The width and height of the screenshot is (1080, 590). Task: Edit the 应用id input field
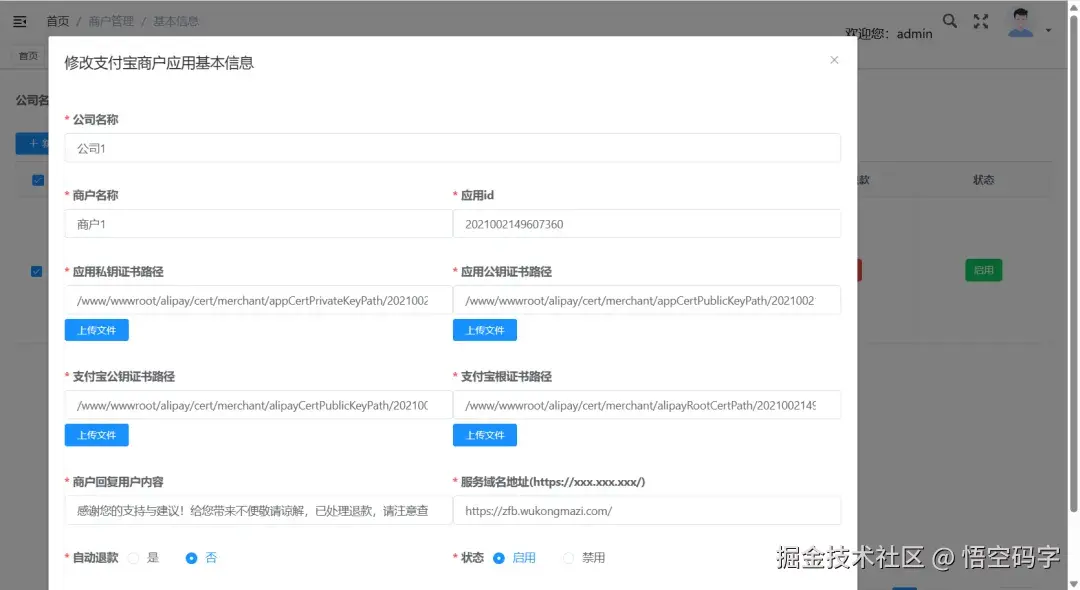coord(647,224)
